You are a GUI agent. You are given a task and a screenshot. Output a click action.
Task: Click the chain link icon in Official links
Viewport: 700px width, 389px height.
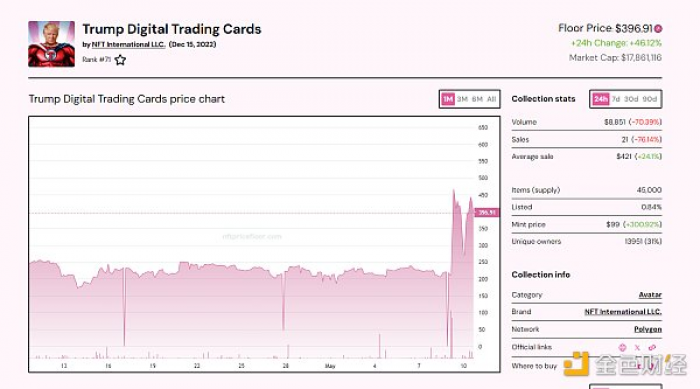coord(652,347)
